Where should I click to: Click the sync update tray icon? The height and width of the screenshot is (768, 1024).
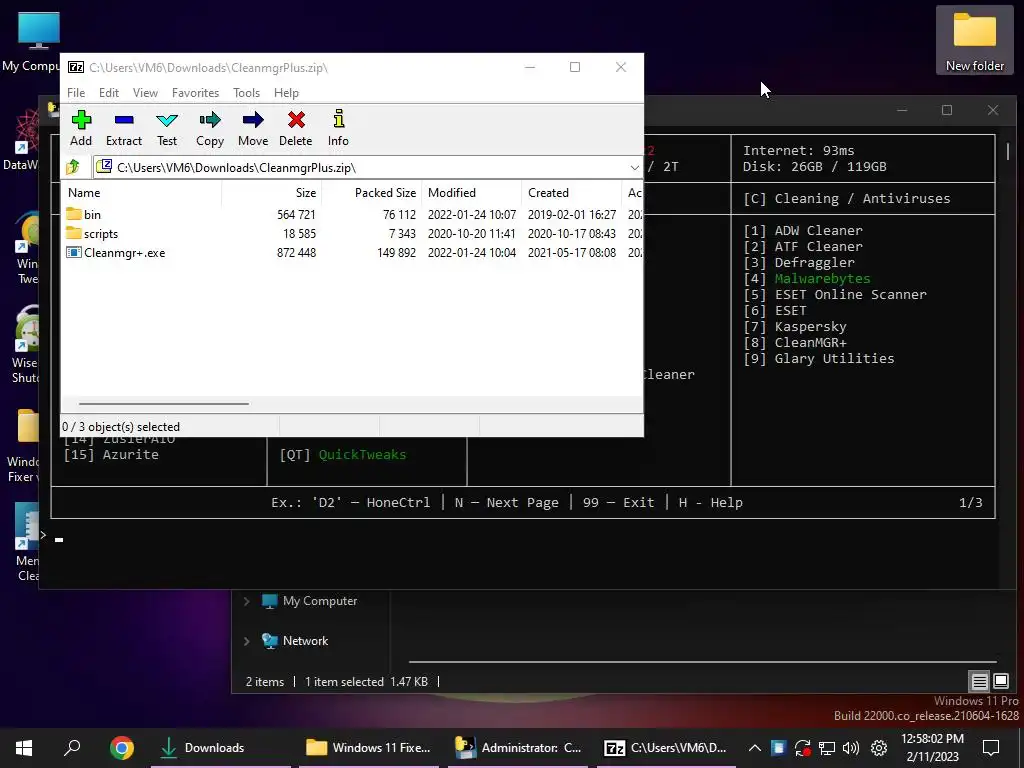[x=803, y=748]
